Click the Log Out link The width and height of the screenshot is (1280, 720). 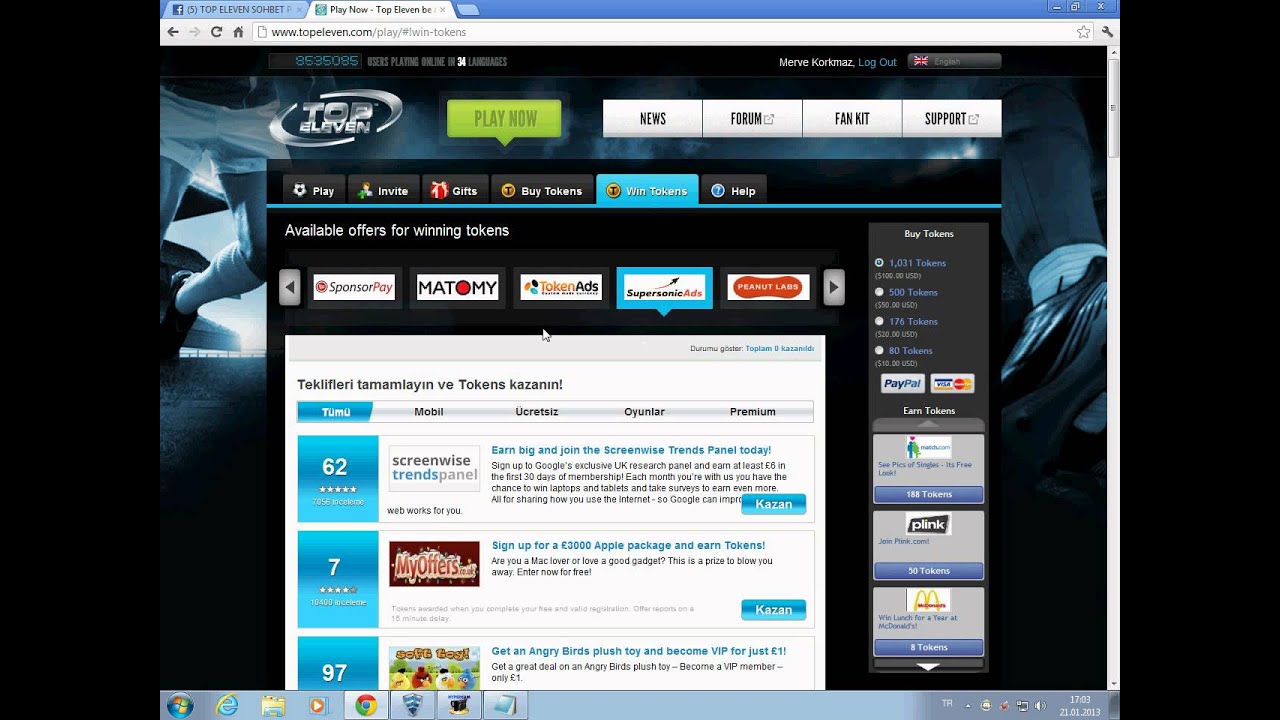(877, 62)
